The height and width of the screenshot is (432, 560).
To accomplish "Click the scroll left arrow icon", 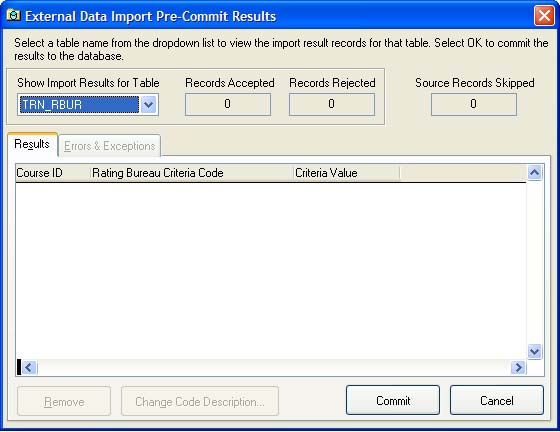I will [29, 367].
